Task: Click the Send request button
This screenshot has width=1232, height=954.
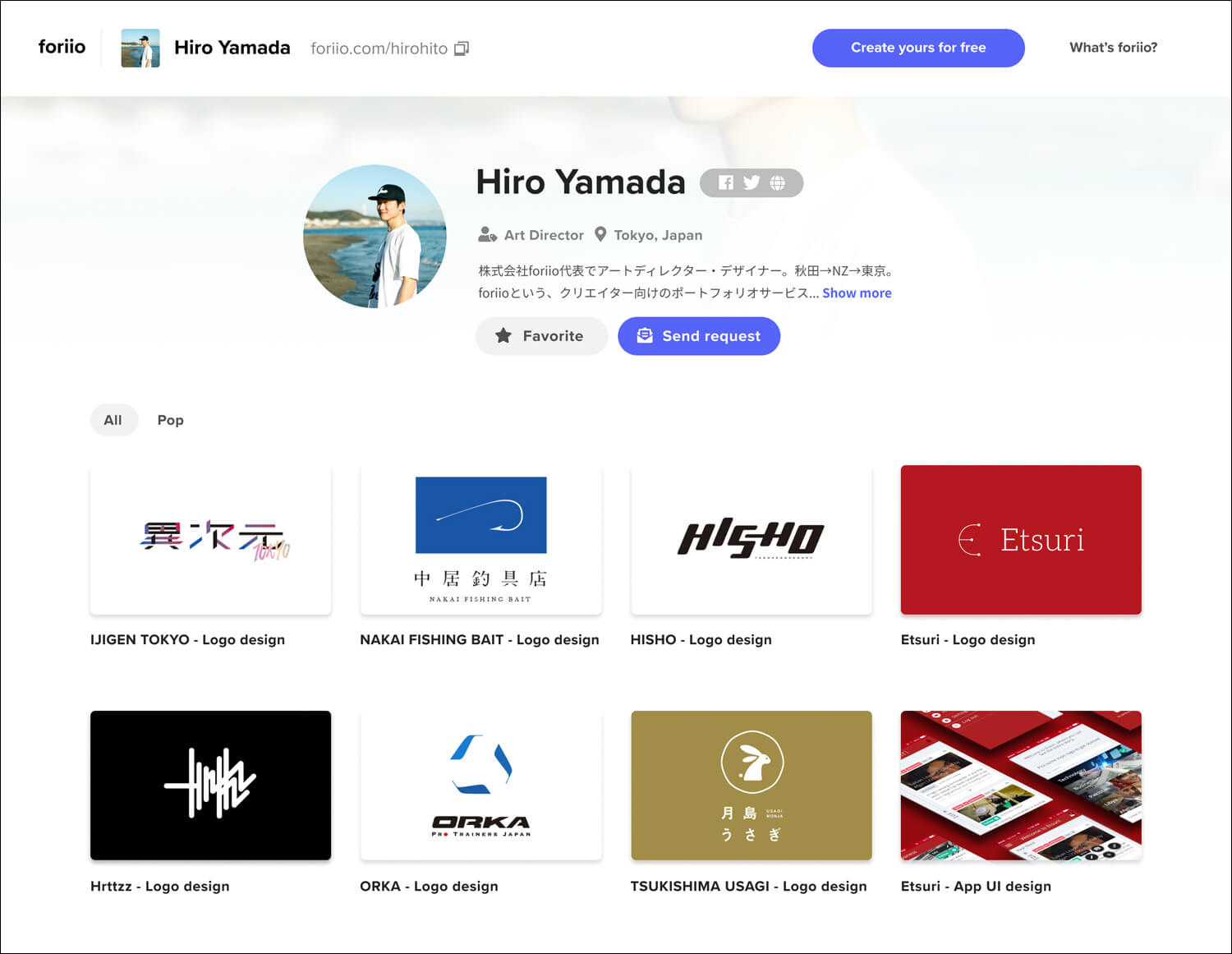Action: 699,336
